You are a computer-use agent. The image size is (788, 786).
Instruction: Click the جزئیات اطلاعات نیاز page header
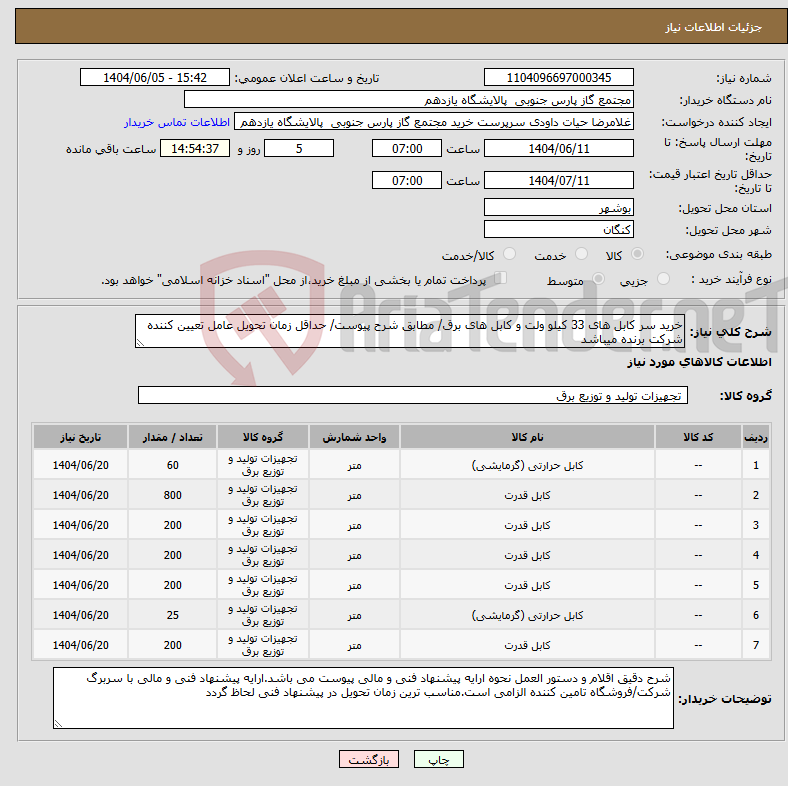click(713, 27)
